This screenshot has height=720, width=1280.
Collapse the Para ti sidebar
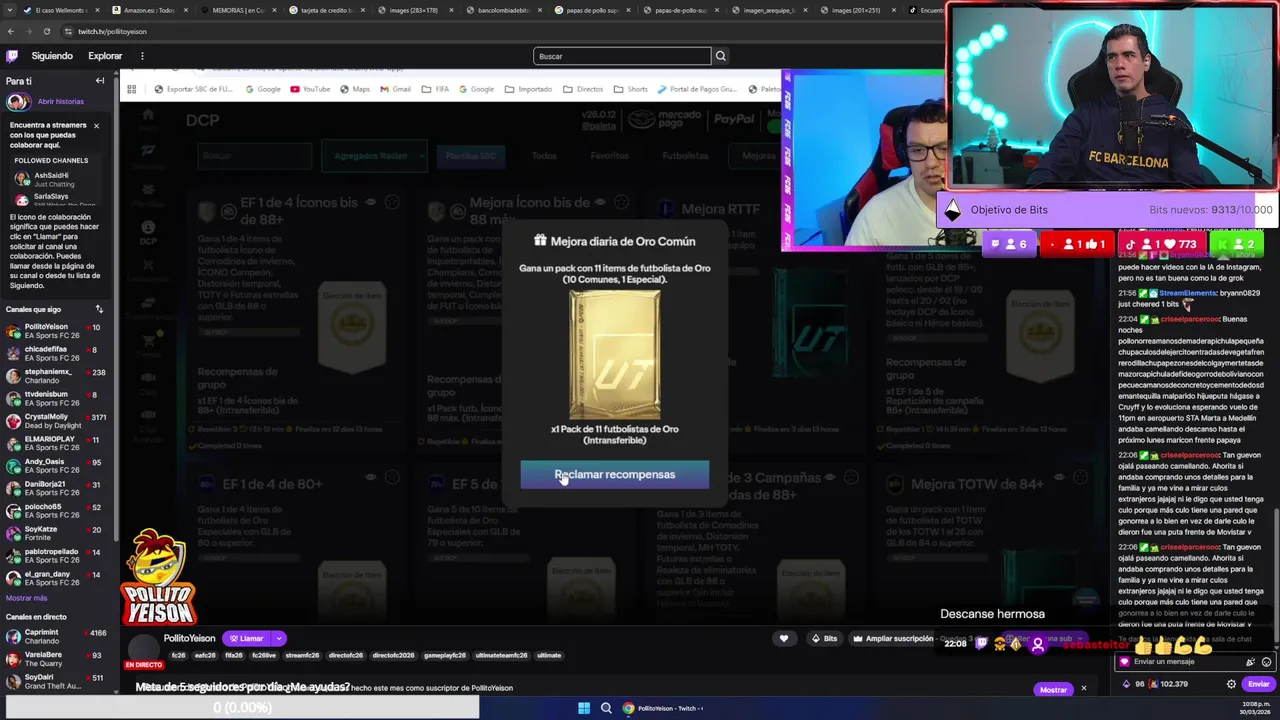point(99,81)
